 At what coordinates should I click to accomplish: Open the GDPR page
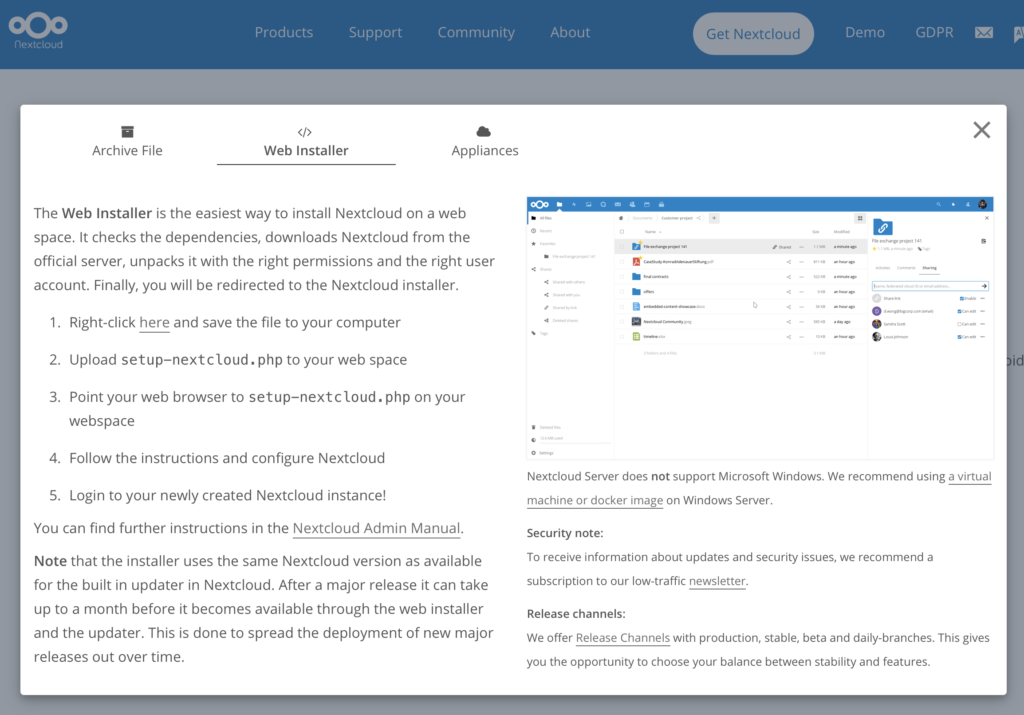[933, 32]
